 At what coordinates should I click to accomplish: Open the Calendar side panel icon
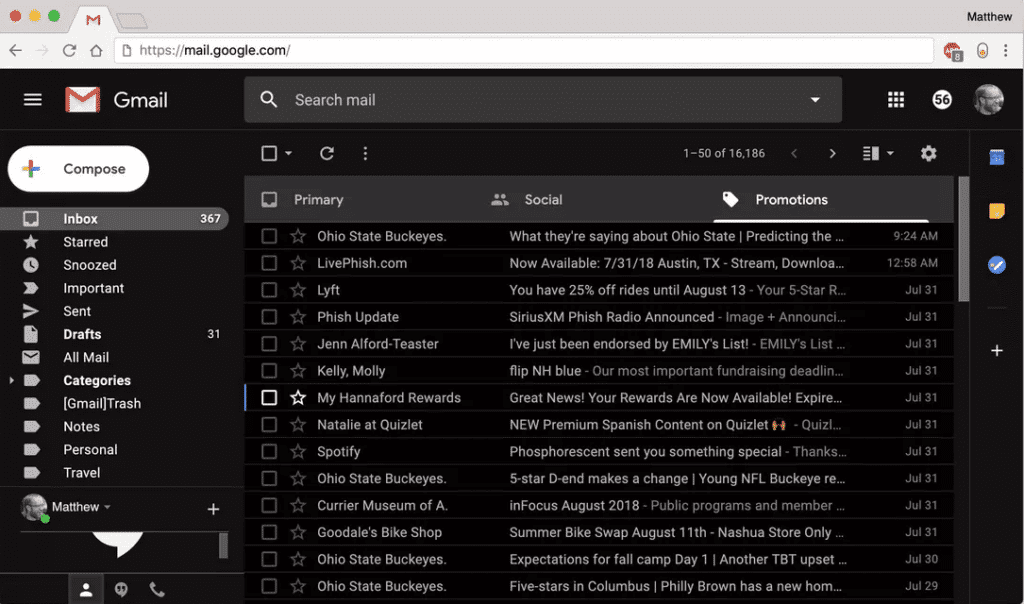[x=997, y=157]
